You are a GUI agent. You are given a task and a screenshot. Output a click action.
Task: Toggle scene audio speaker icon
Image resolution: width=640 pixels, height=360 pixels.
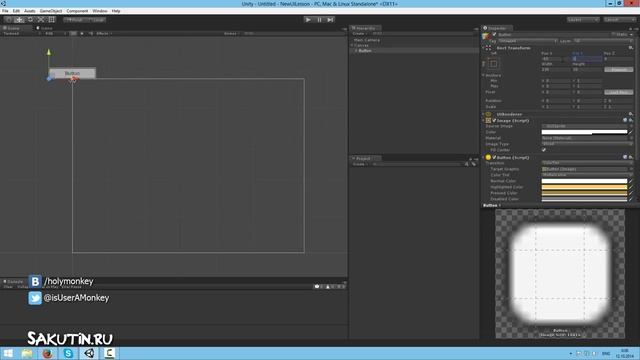click(91, 33)
